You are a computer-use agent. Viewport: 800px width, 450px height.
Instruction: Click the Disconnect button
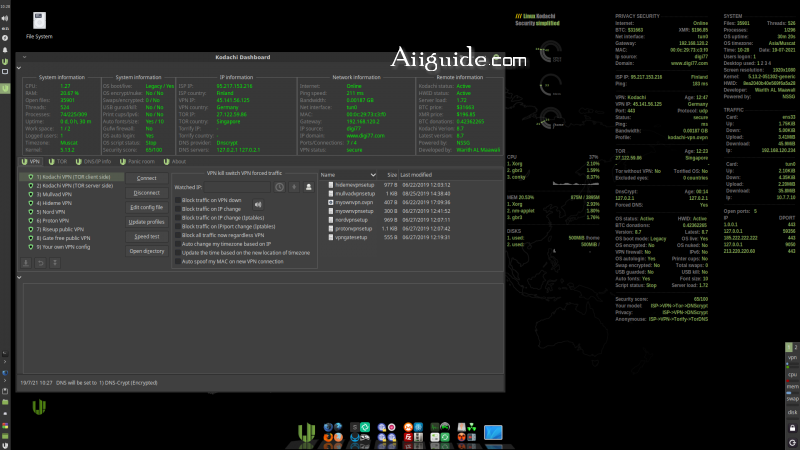(146, 193)
